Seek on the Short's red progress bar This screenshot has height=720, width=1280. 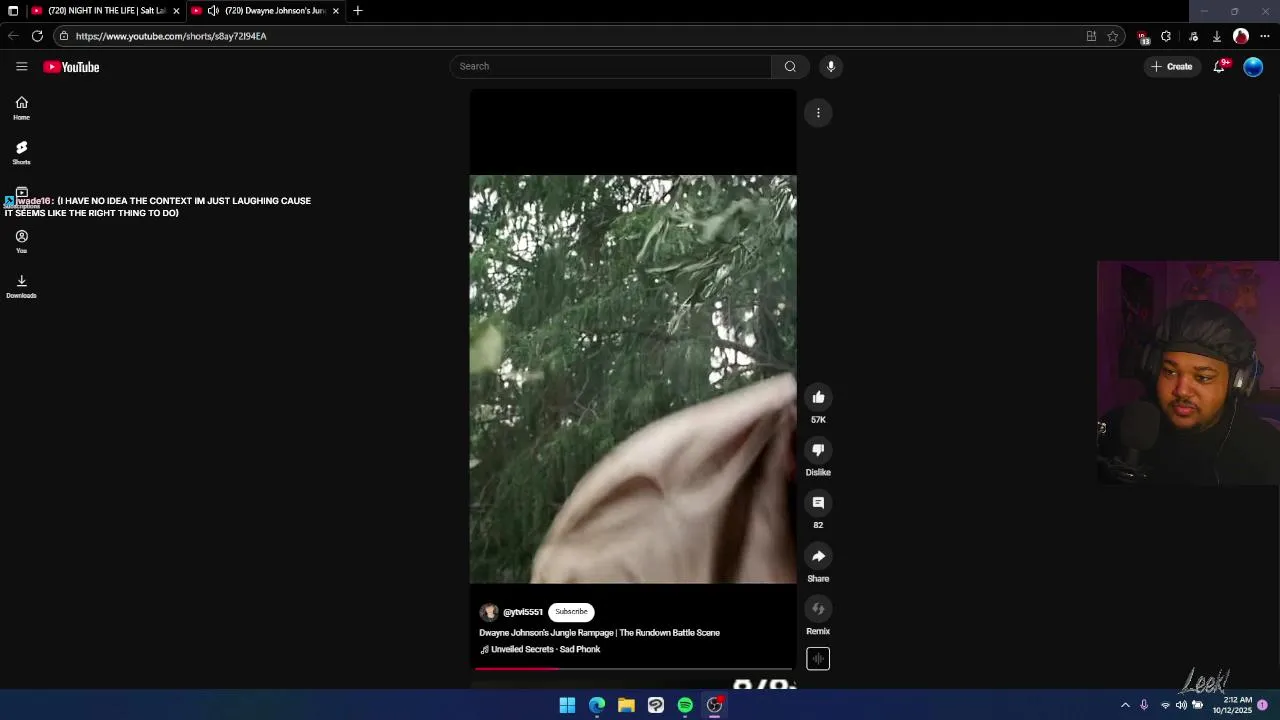click(633, 668)
